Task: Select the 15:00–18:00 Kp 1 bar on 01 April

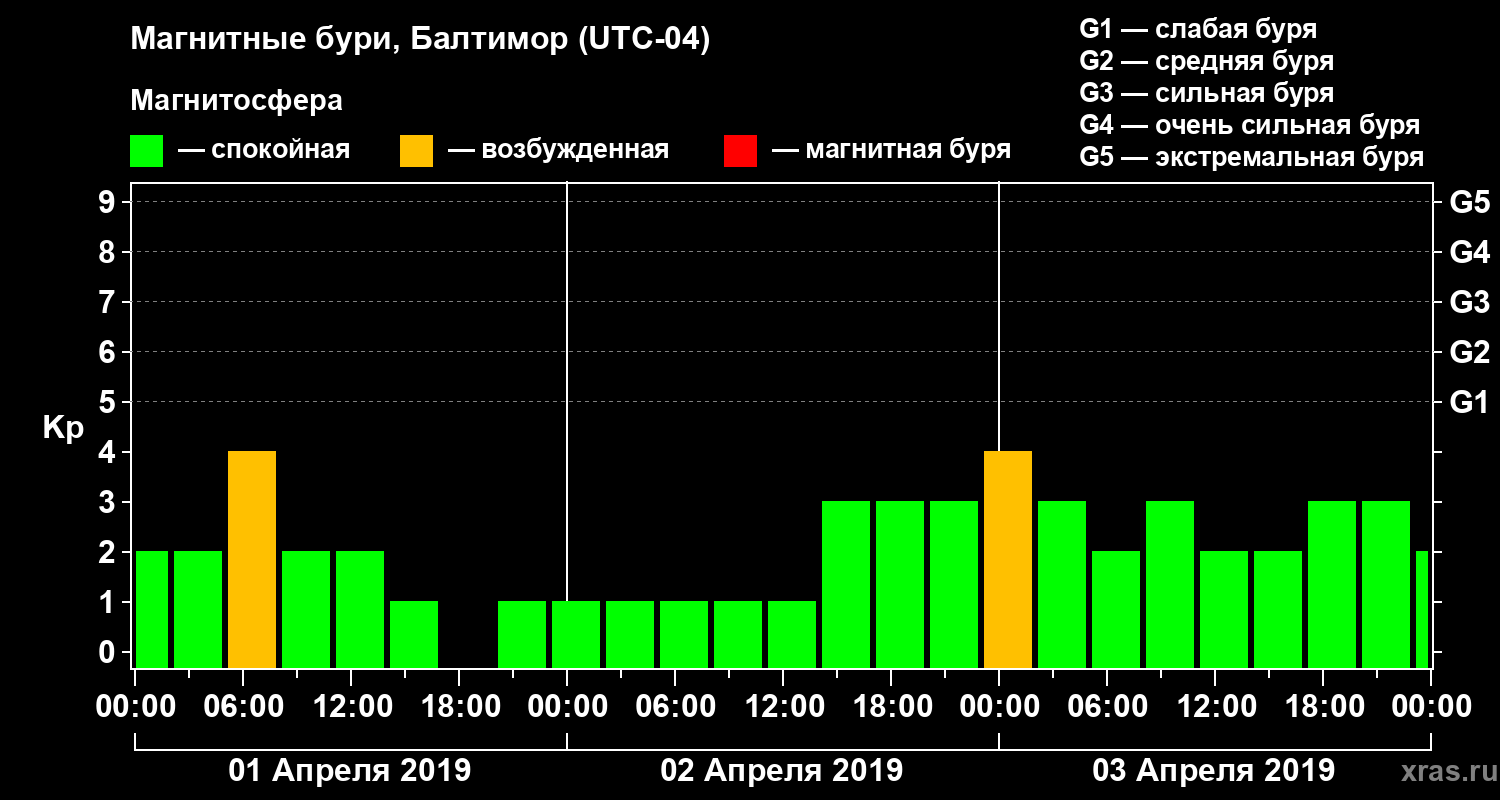Action: pyautogui.click(x=414, y=635)
